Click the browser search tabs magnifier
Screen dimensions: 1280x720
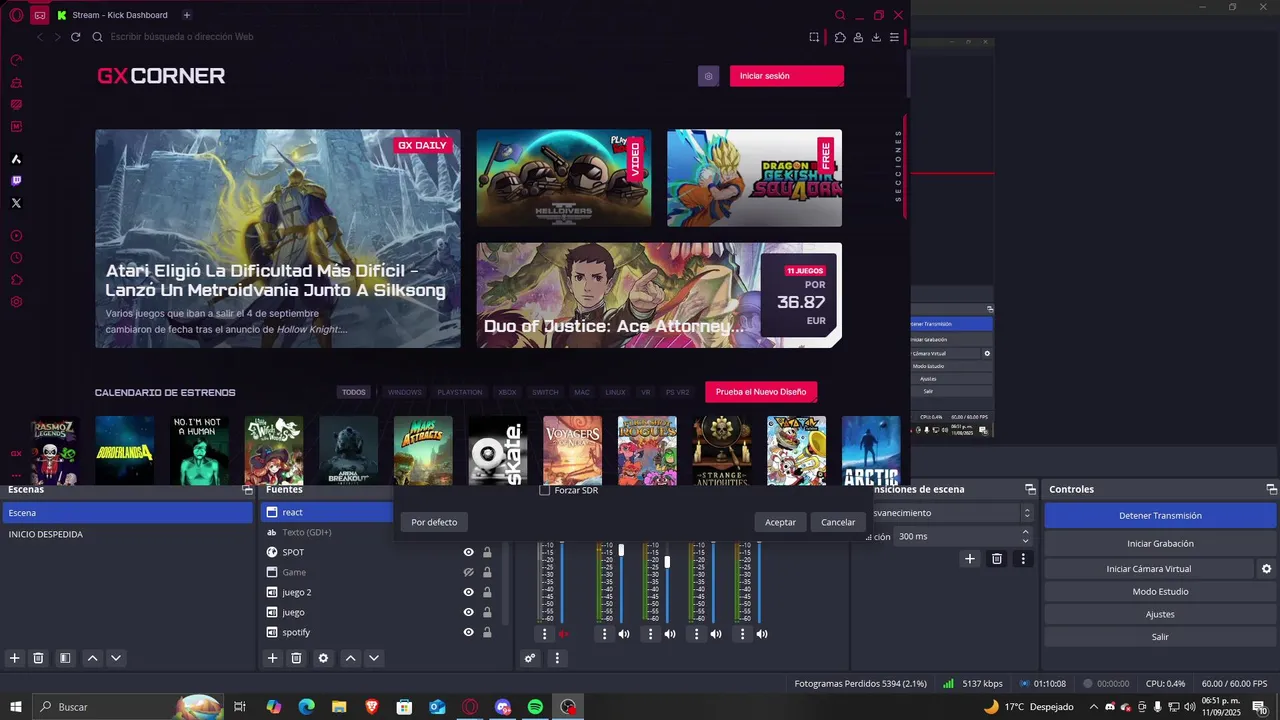point(841,15)
